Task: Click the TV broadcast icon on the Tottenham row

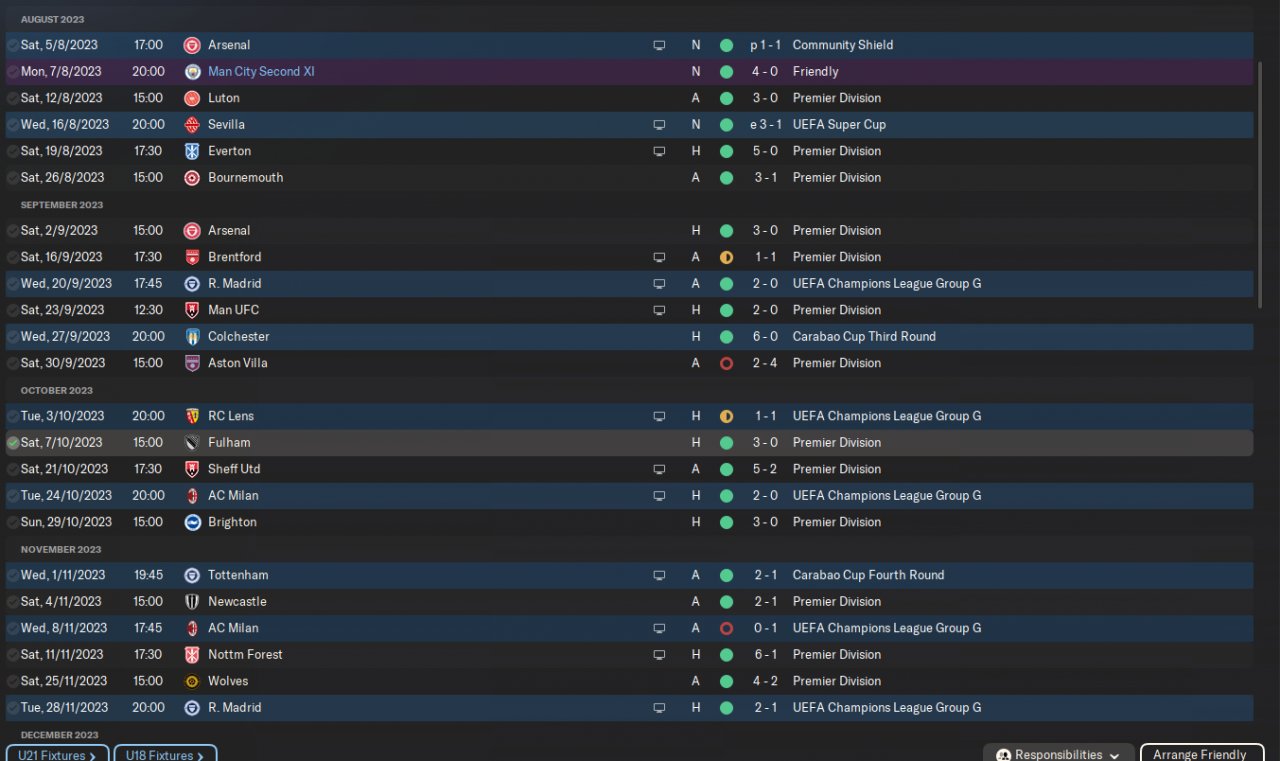Action: [659, 575]
